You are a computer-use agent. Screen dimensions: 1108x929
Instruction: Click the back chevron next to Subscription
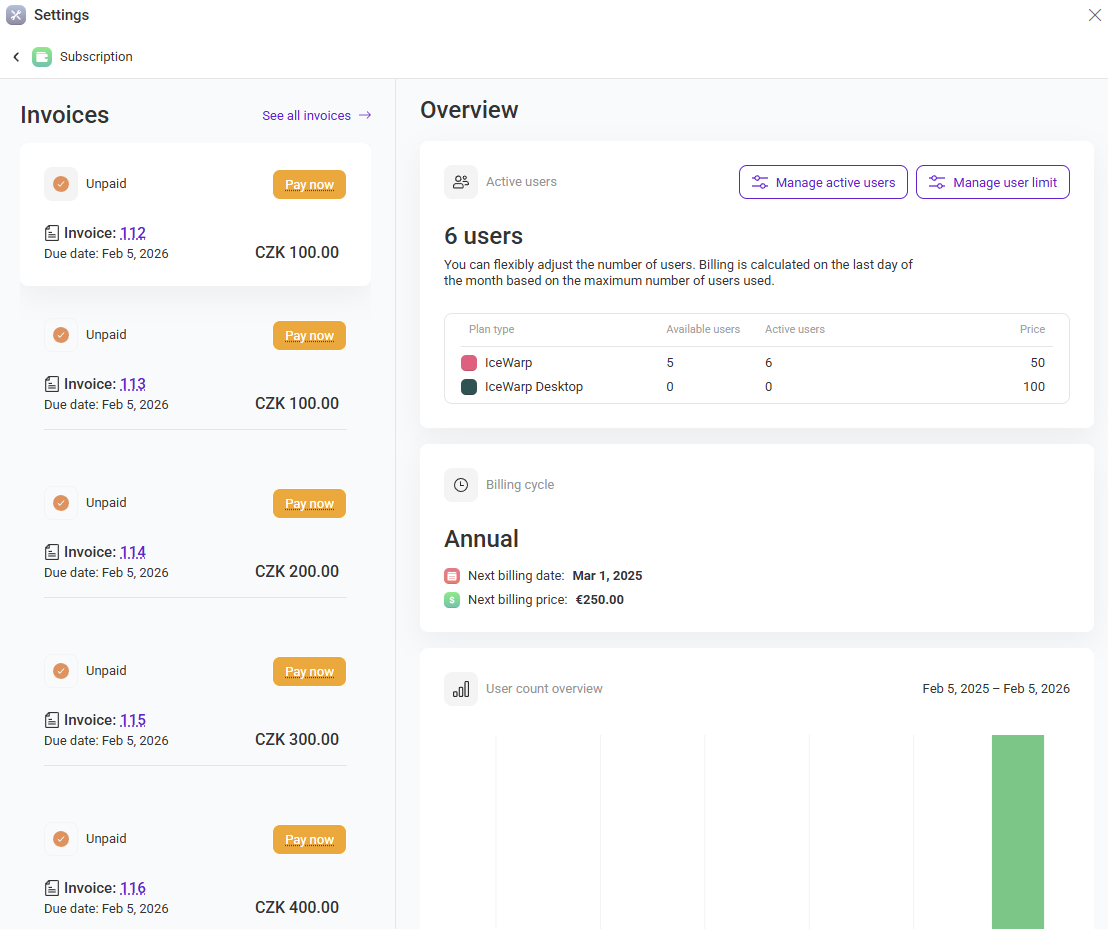[x=15, y=57]
